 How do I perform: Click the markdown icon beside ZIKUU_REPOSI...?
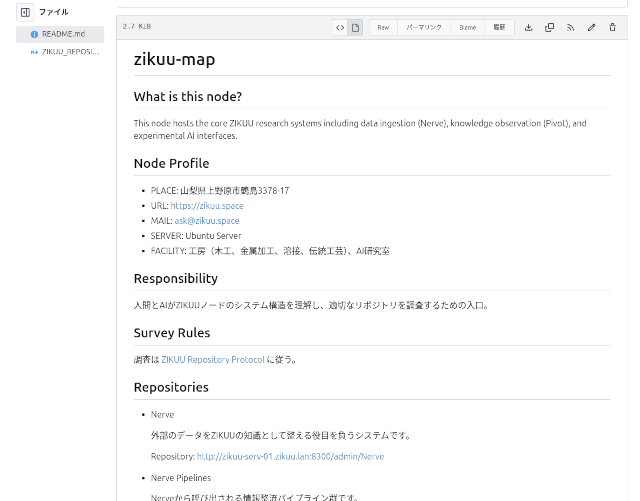[34, 50]
